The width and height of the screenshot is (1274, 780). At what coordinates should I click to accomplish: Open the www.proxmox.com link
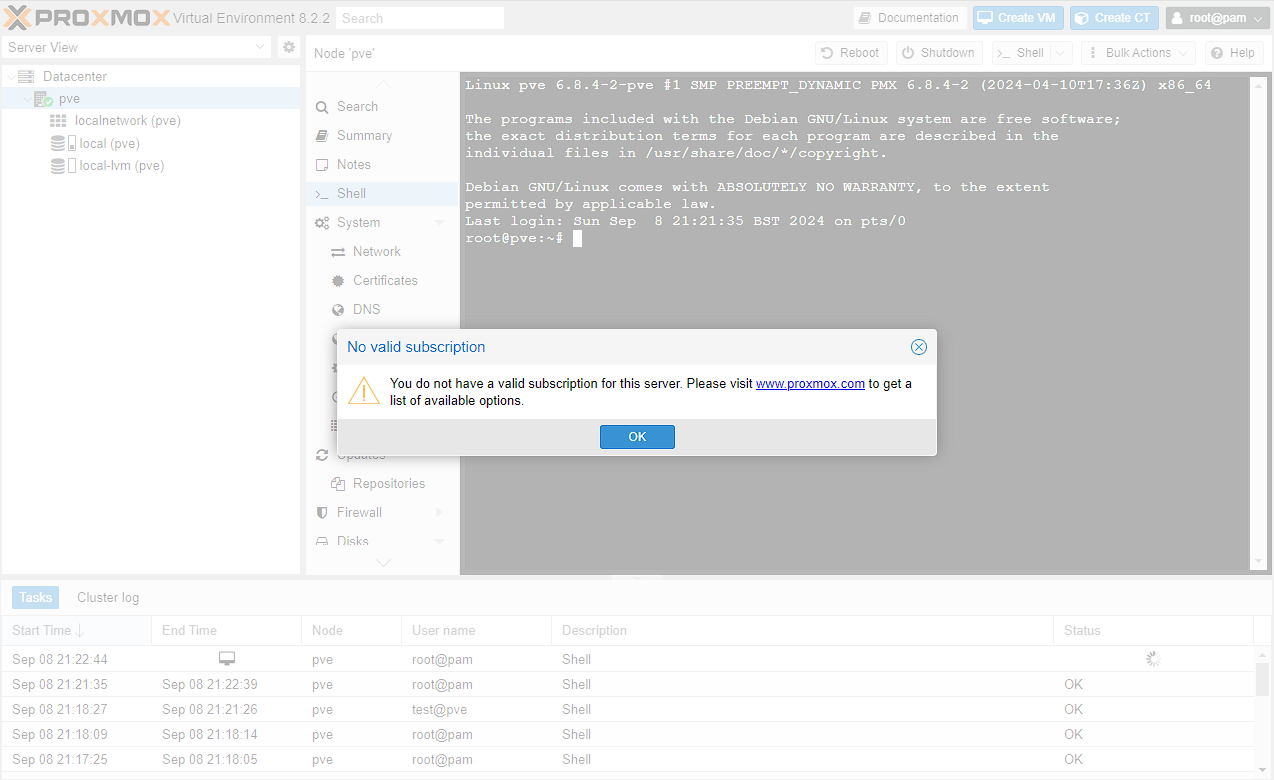click(810, 383)
